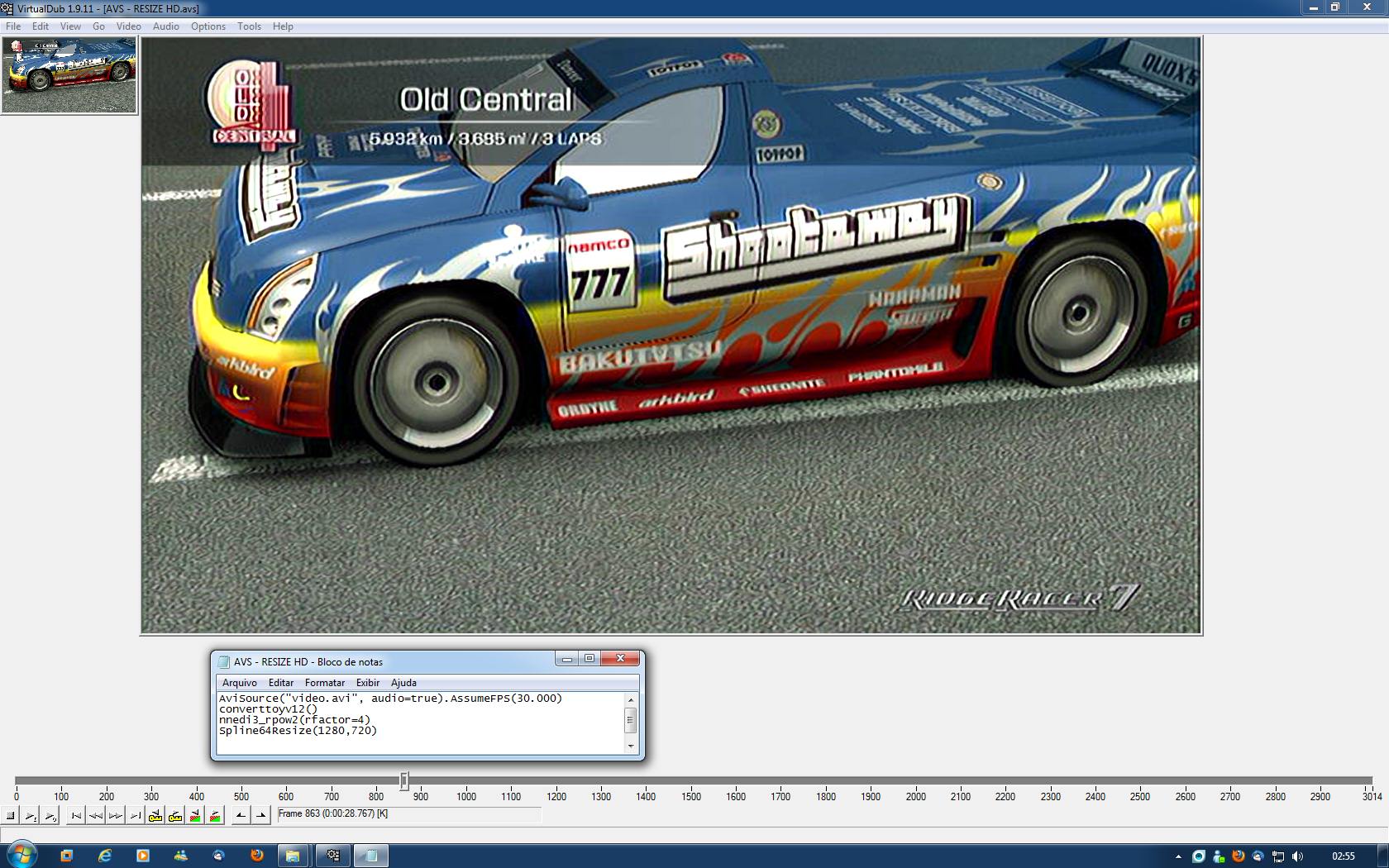Maximize the Bloco de notas window

click(x=589, y=659)
